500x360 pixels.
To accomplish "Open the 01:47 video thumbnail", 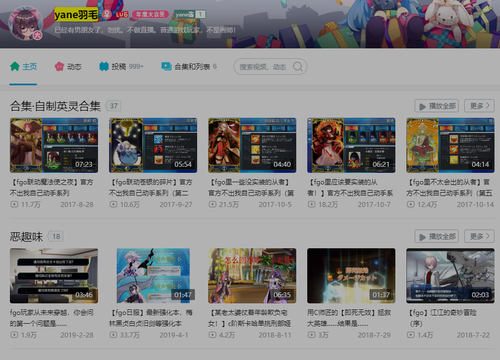I will click(x=153, y=275).
